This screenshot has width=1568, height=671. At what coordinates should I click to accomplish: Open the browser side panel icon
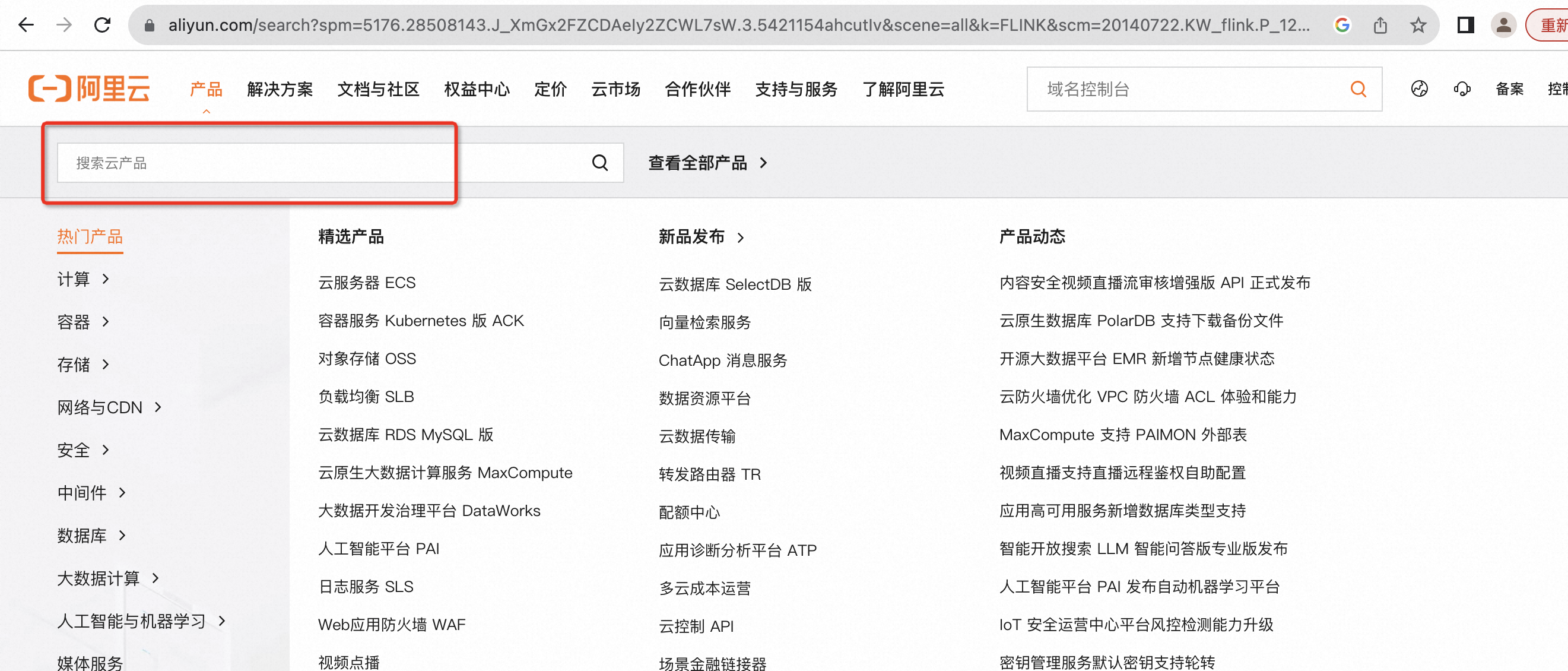(1465, 25)
